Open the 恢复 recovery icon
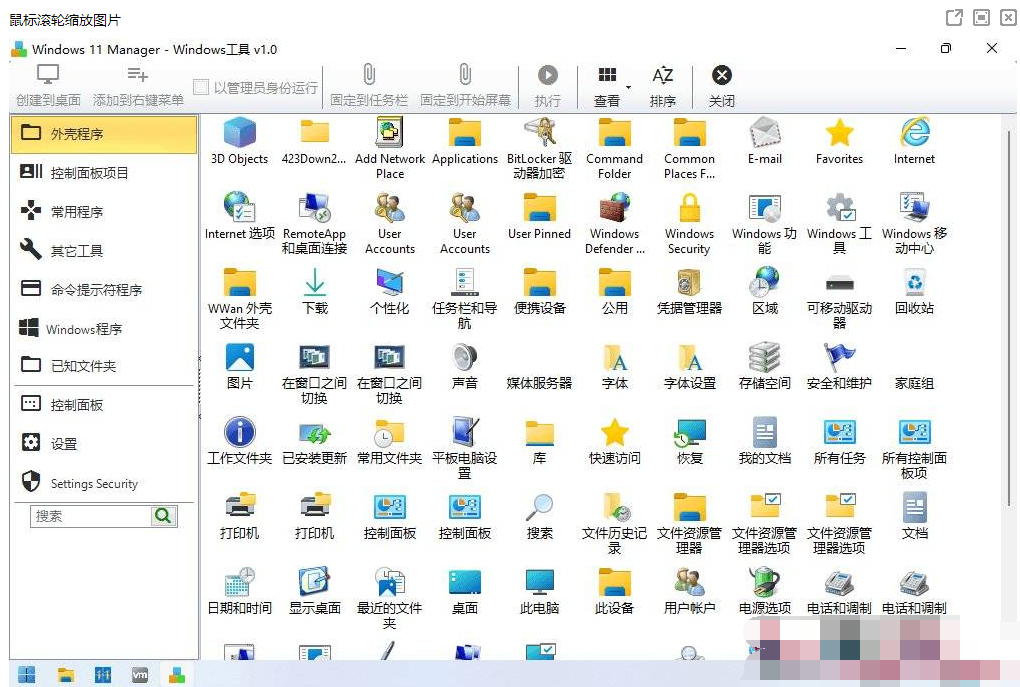Viewport: 1020px width, 687px height. click(x=690, y=440)
